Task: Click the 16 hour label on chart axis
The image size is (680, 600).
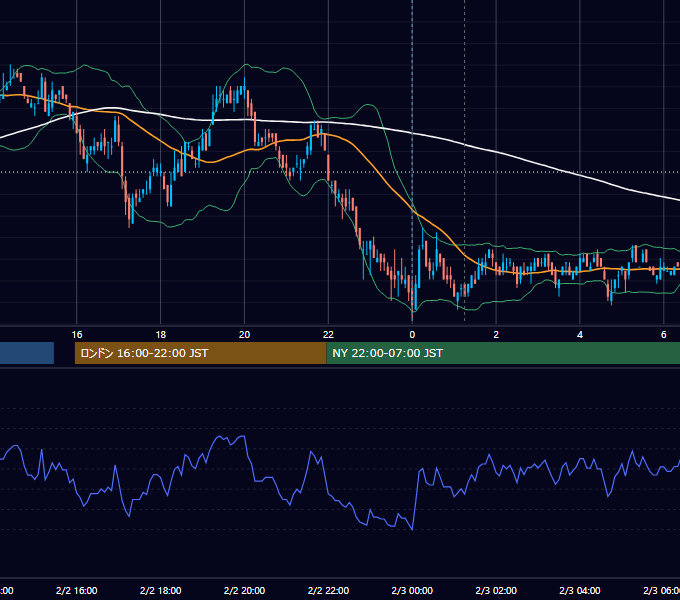Action: point(77,334)
